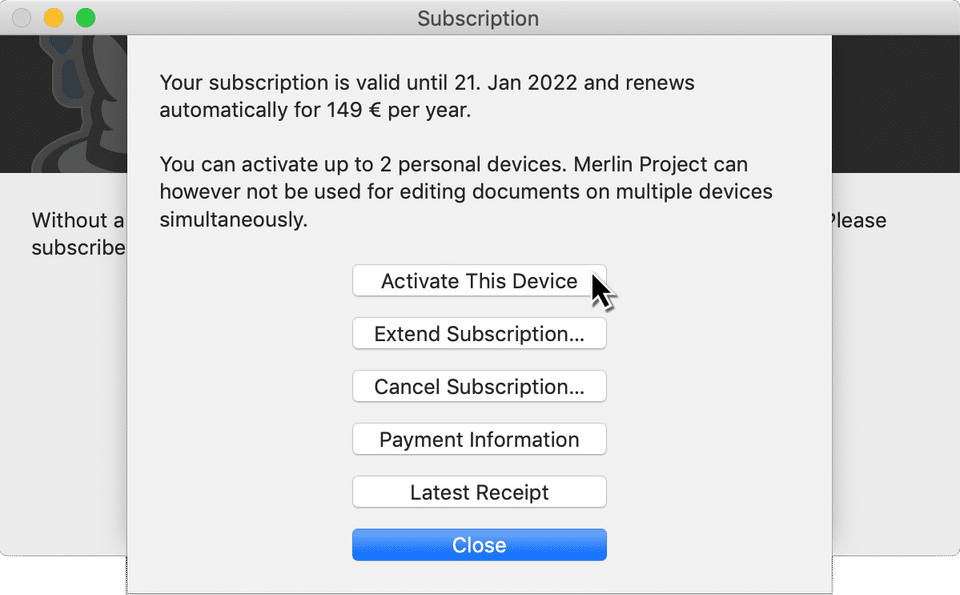The height and width of the screenshot is (595, 960).
Task: Click the "Please" text right of the sheet
Action: [x=858, y=220]
